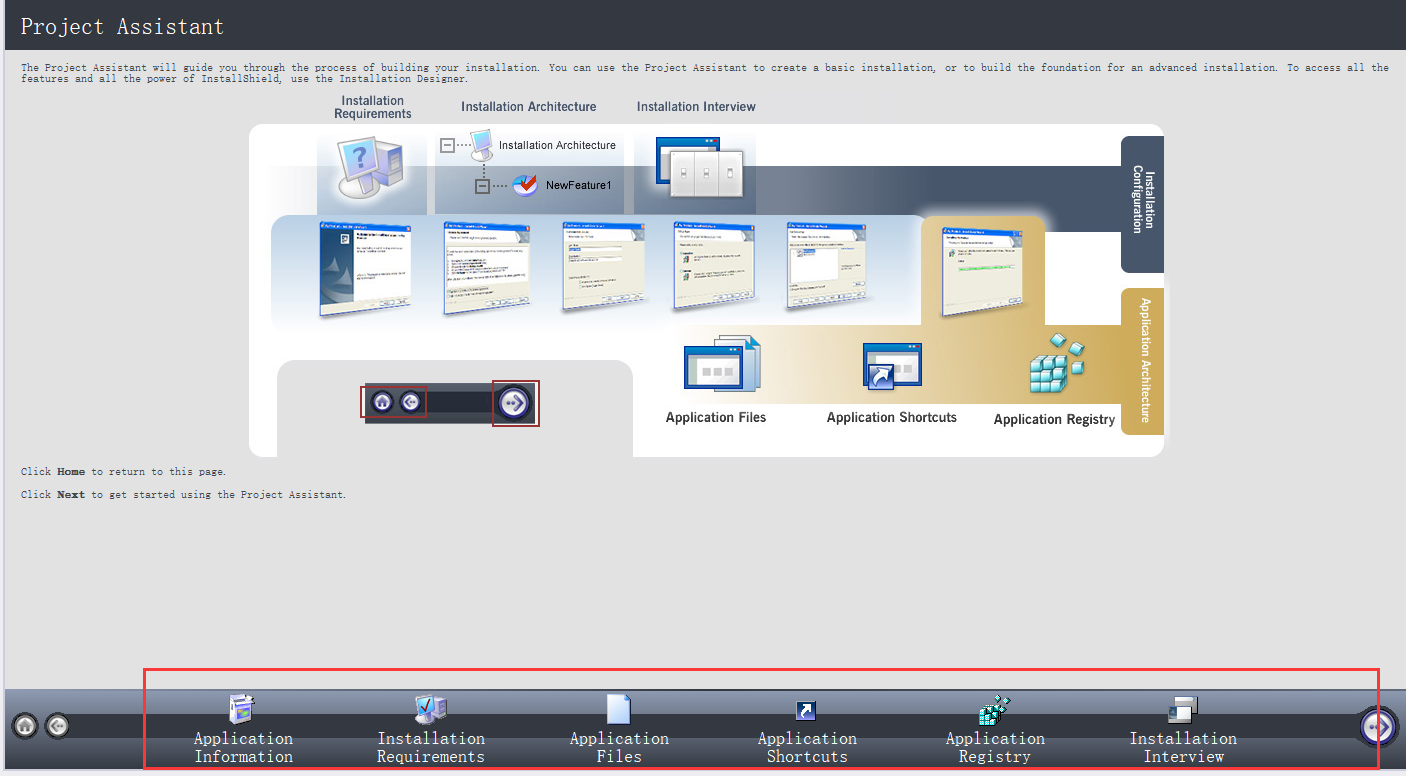Click the question-mark computer icon in the diagram
Screen dimensions: 1406x776
tap(370, 168)
